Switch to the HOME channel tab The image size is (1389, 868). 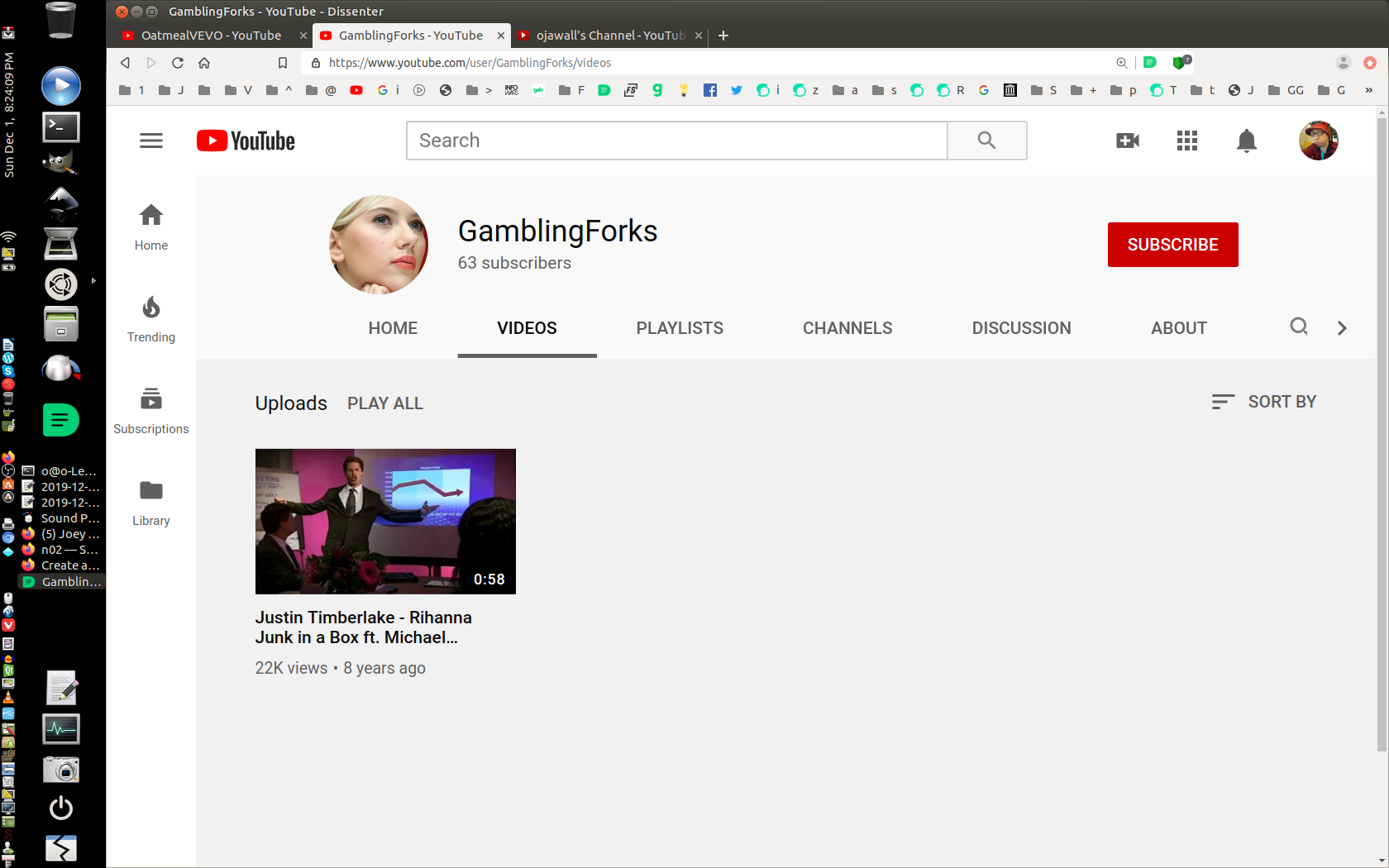[393, 328]
